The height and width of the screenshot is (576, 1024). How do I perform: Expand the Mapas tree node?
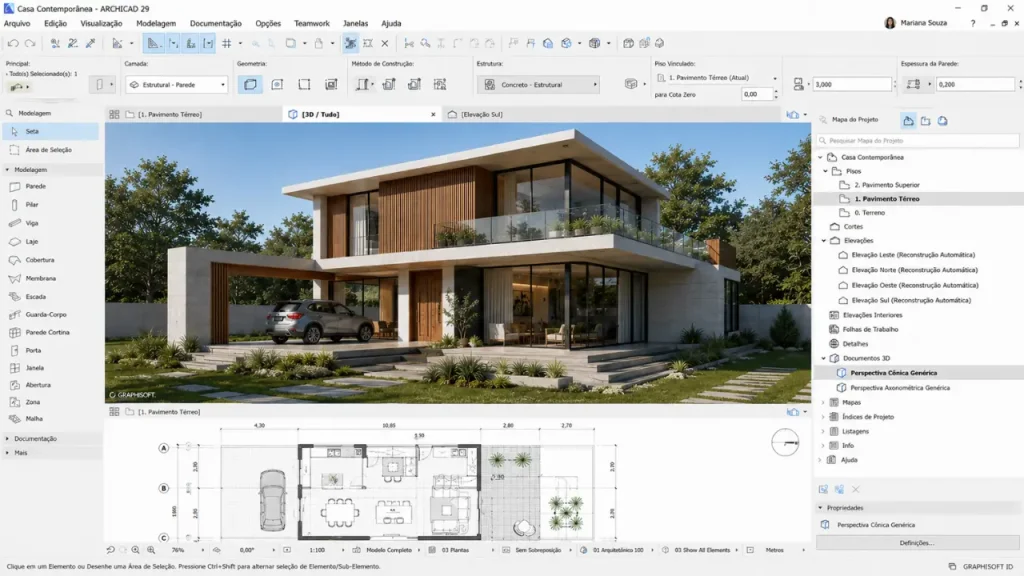click(824, 402)
